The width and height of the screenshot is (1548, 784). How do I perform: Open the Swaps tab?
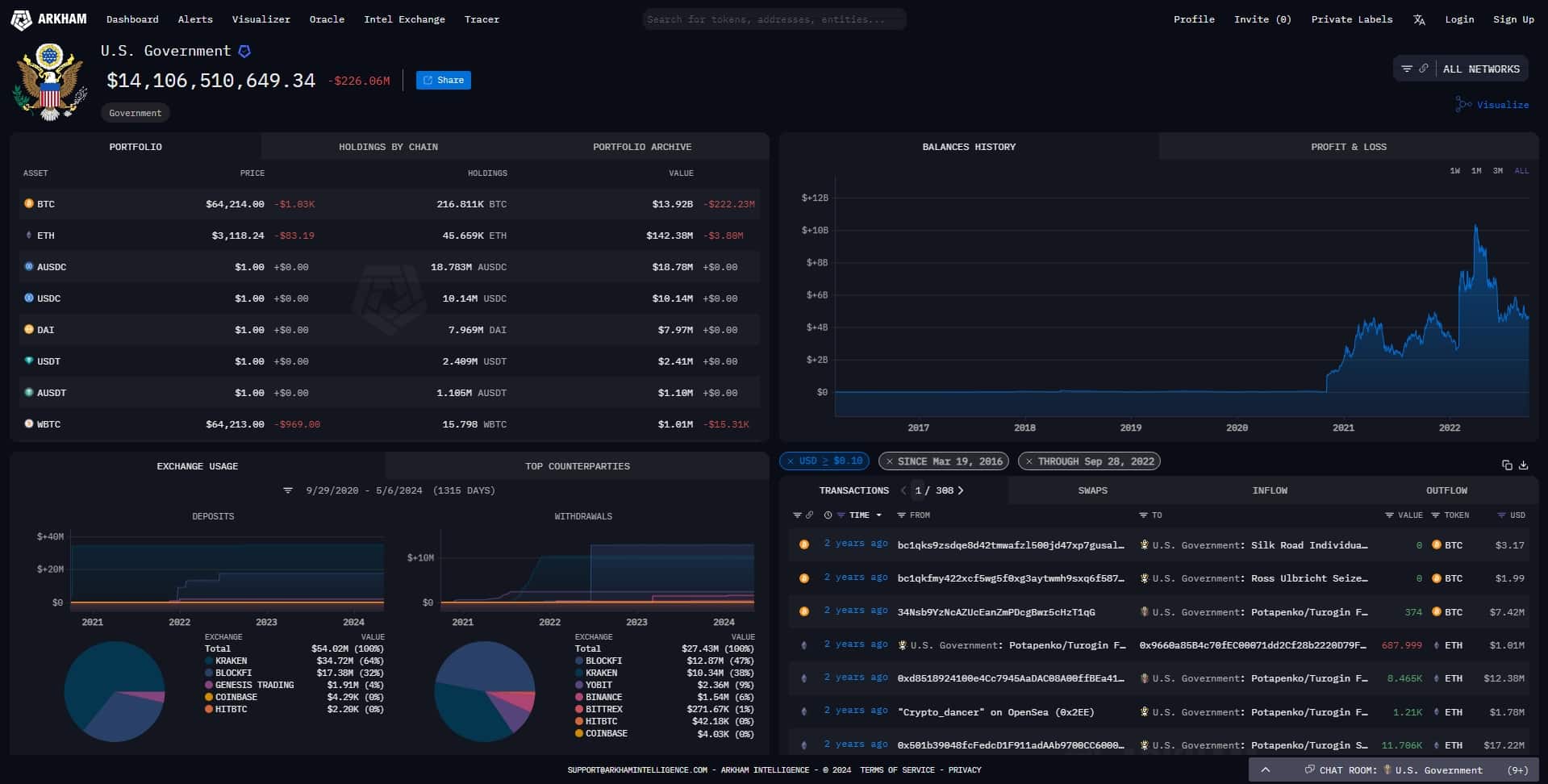pos(1092,490)
